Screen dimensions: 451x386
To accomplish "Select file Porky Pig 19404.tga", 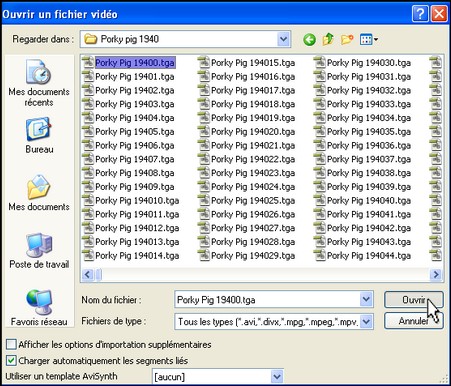I will pyautogui.click(x=135, y=118).
